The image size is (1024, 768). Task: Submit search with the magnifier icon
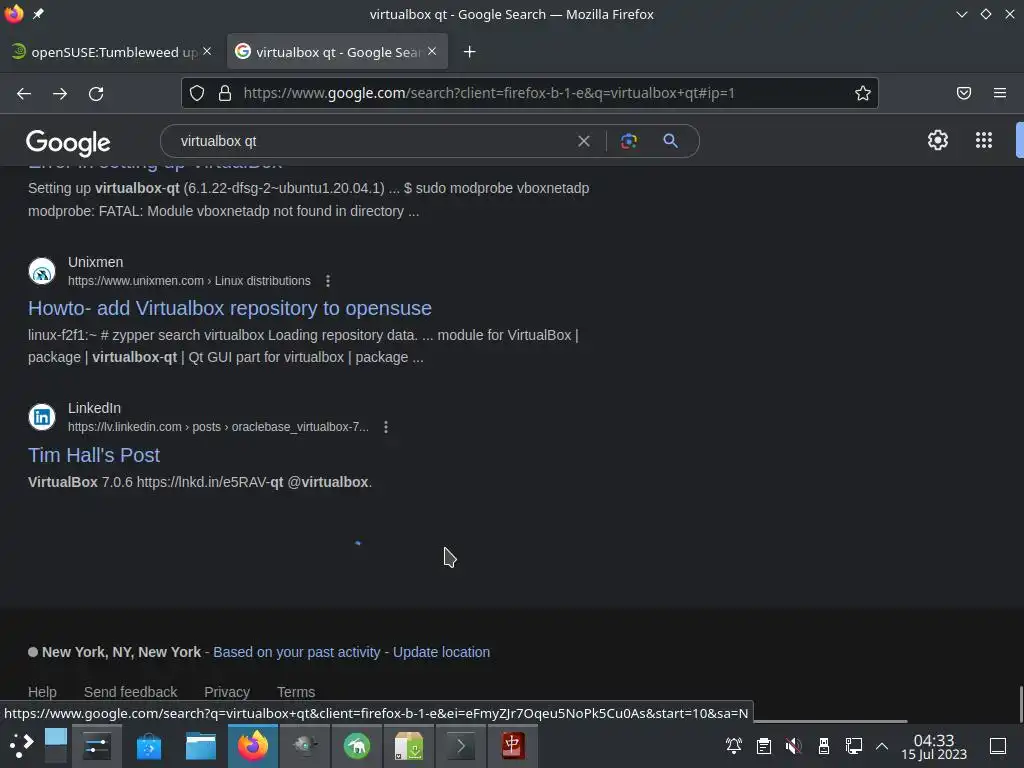(x=670, y=141)
